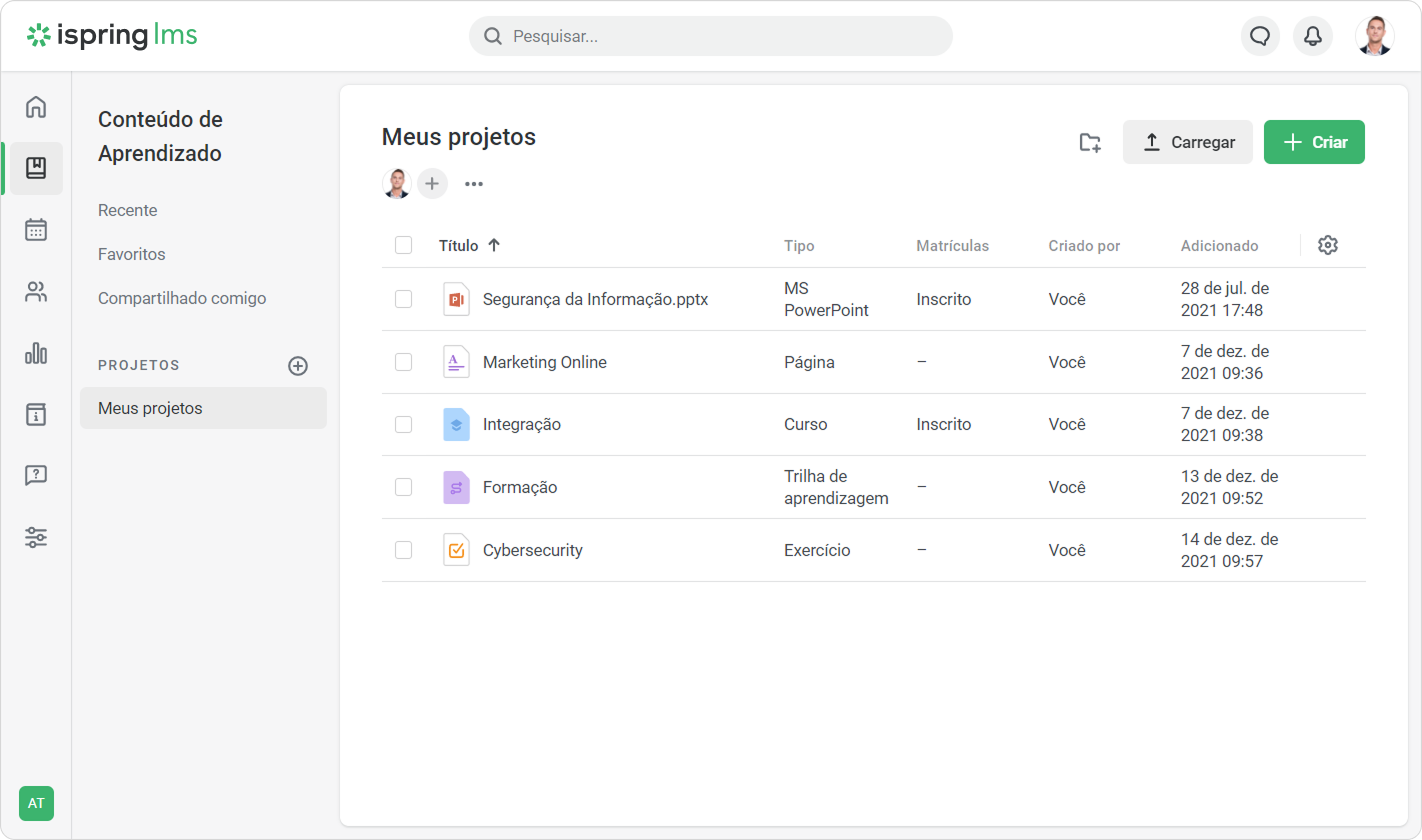This screenshot has height=840, width=1422.
Task: Open the reports bar chart icon
Action: [x=36, y=353]
